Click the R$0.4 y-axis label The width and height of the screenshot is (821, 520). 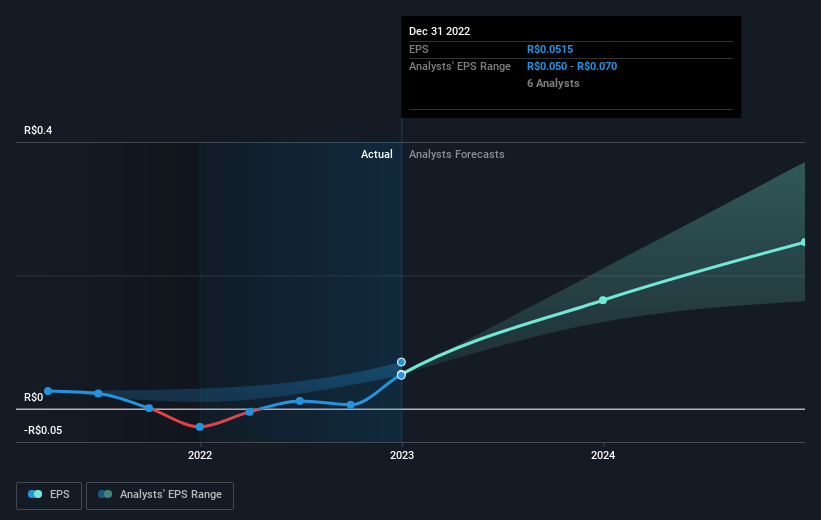pyautogui.click(x=38, y=130)
